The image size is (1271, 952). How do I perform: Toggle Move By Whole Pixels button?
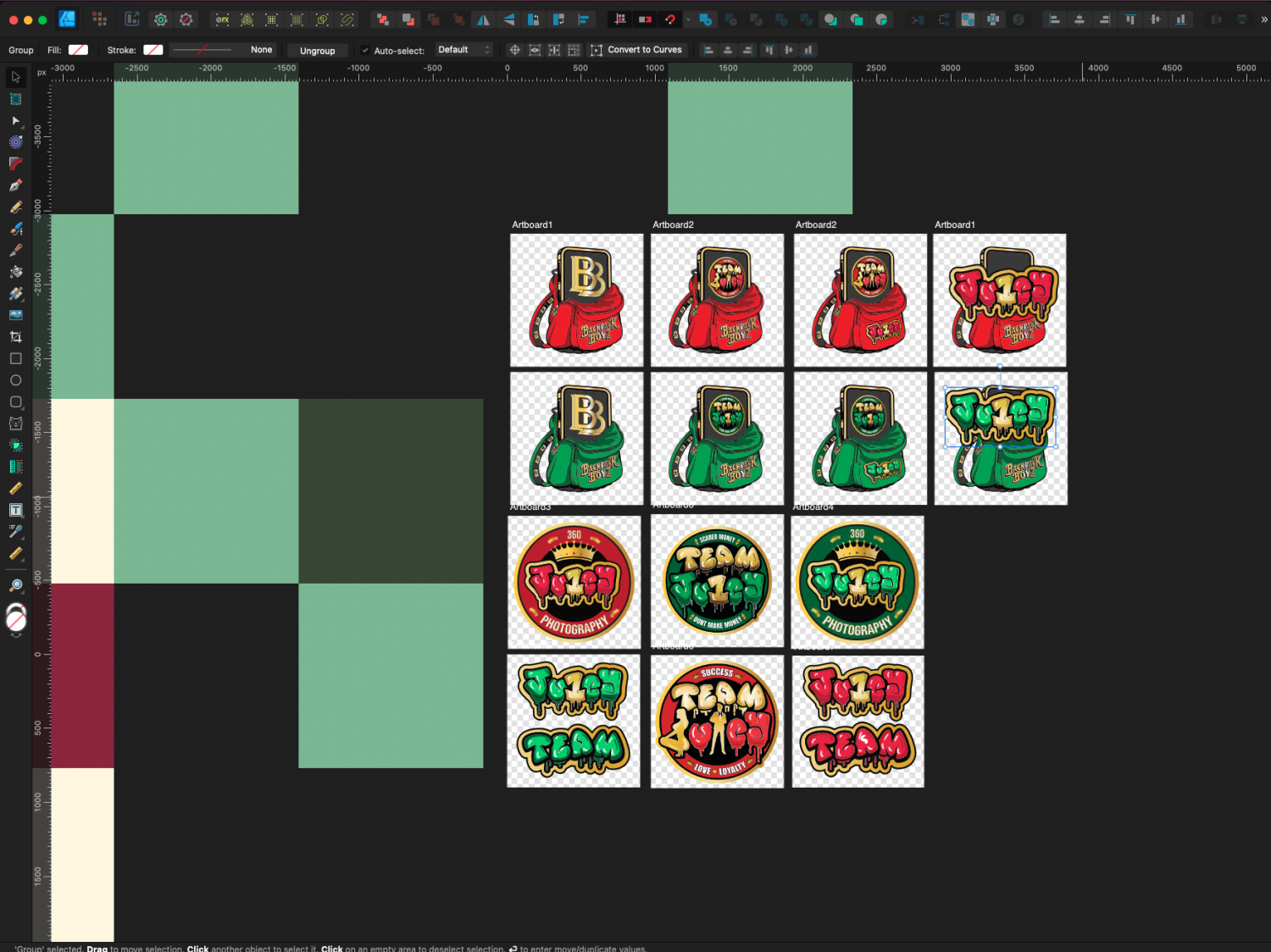pos(645,19)
